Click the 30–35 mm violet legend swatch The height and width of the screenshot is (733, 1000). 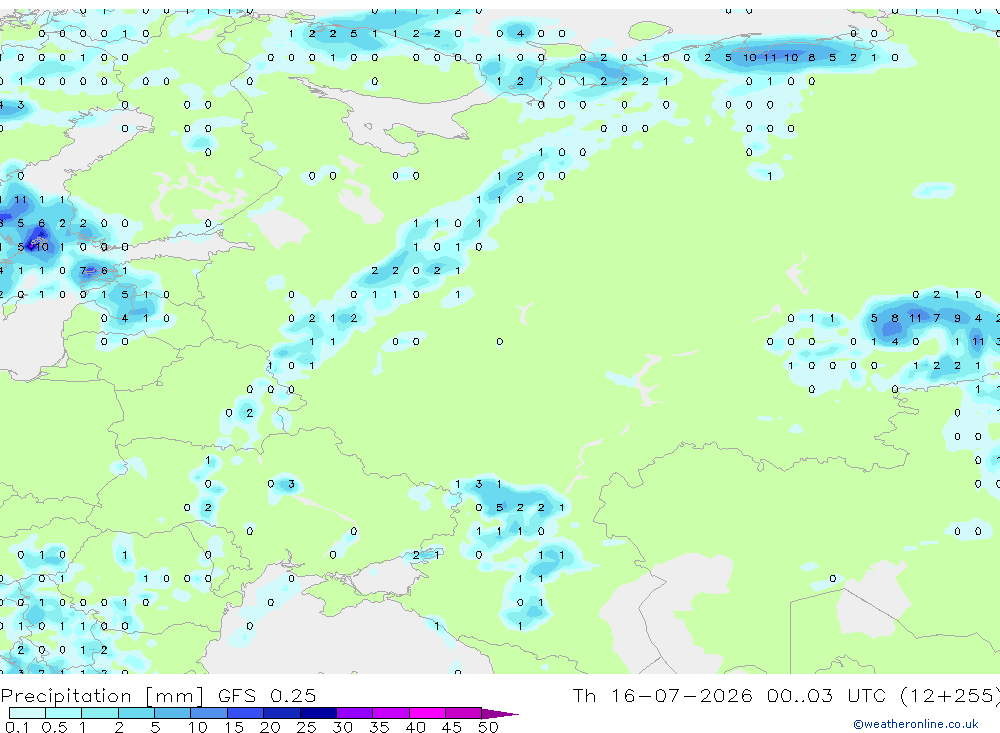pyautogui.click(x=354, y=713)
